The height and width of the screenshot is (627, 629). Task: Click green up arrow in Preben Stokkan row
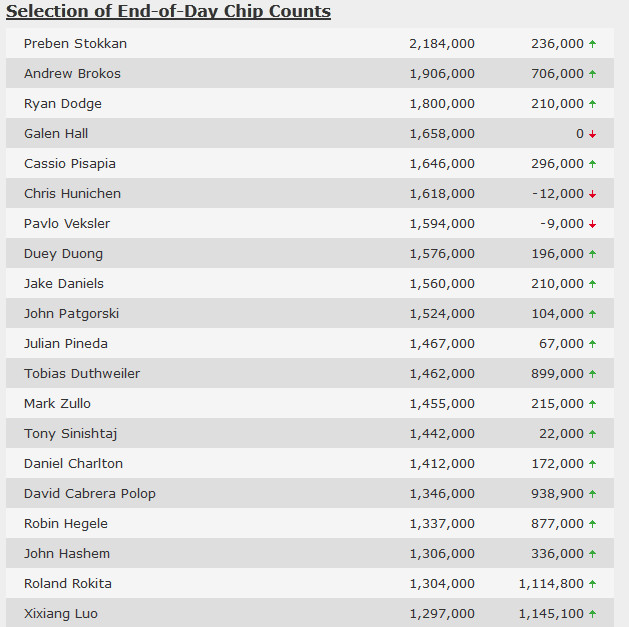[592, 44]
